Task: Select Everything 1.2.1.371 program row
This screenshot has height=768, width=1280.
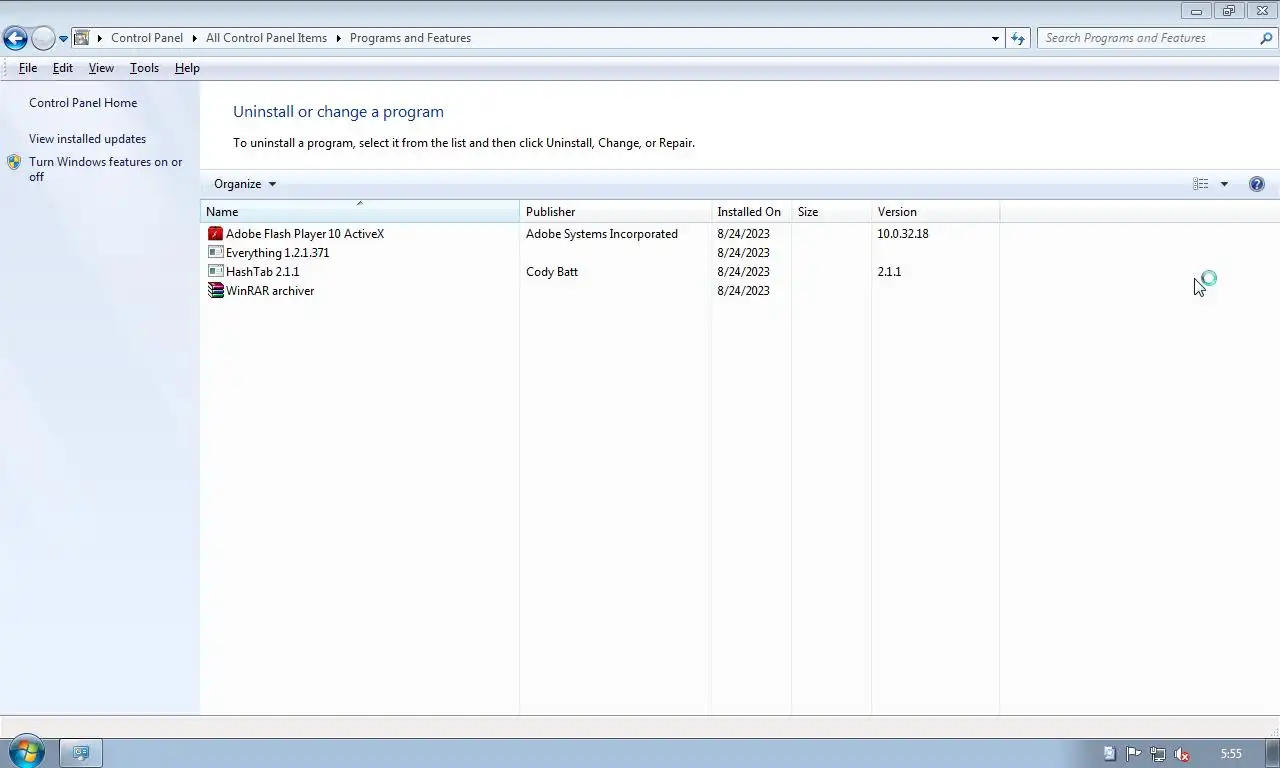Action: click(x=600, y=253)
